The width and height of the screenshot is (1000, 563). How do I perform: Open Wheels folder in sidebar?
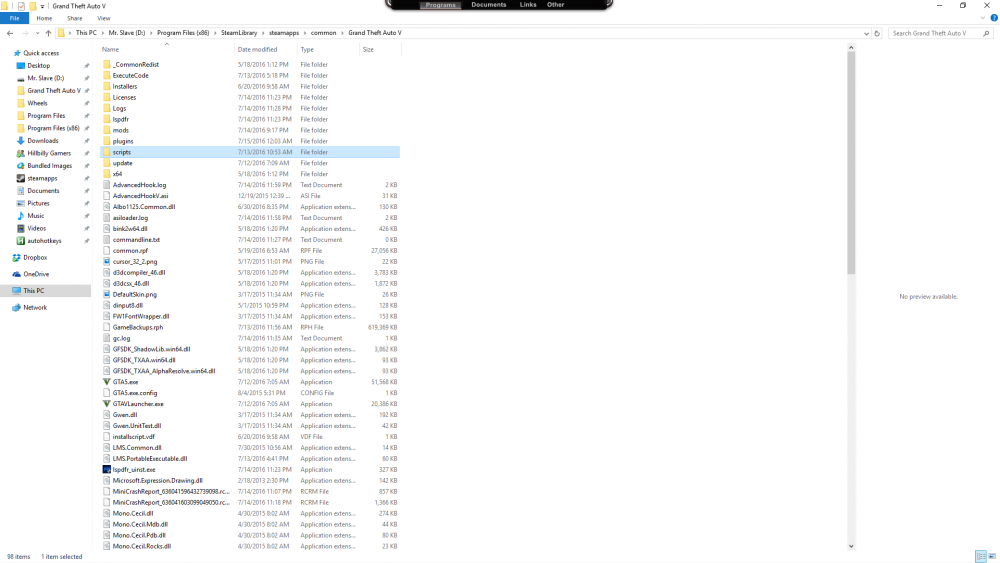coord(37,103)
